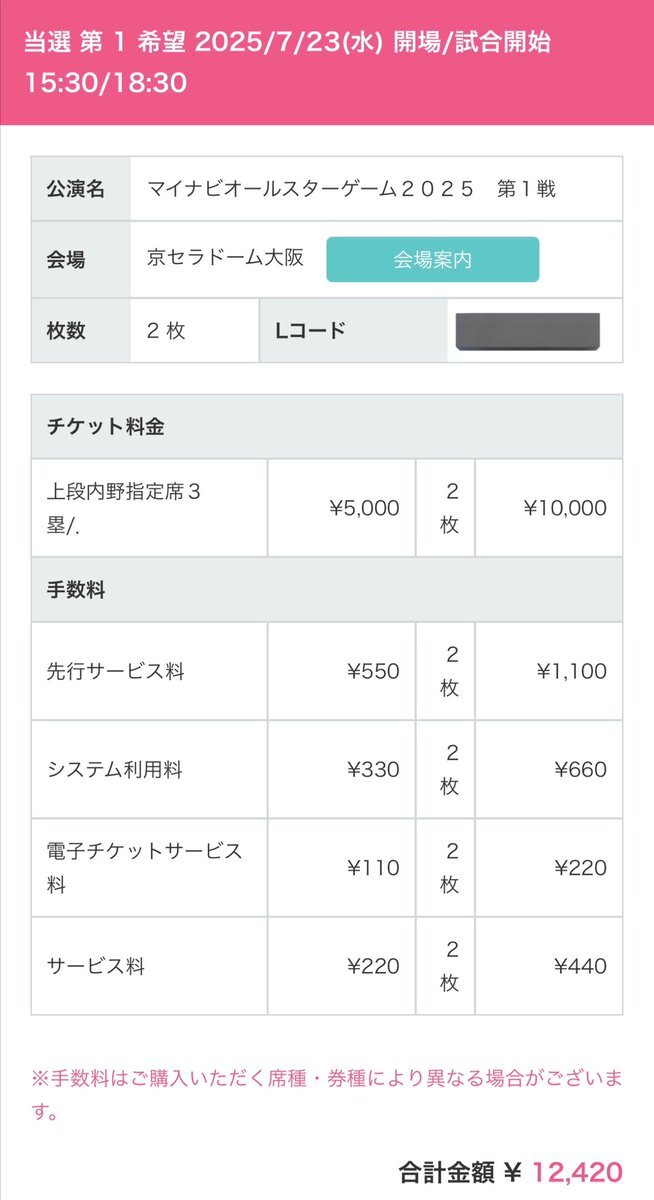The height and width of the screenshot is (1200, 654).
Task: Click the 先行サービス料 fee row
Action: pyautogui.click(x=327, y=671)
